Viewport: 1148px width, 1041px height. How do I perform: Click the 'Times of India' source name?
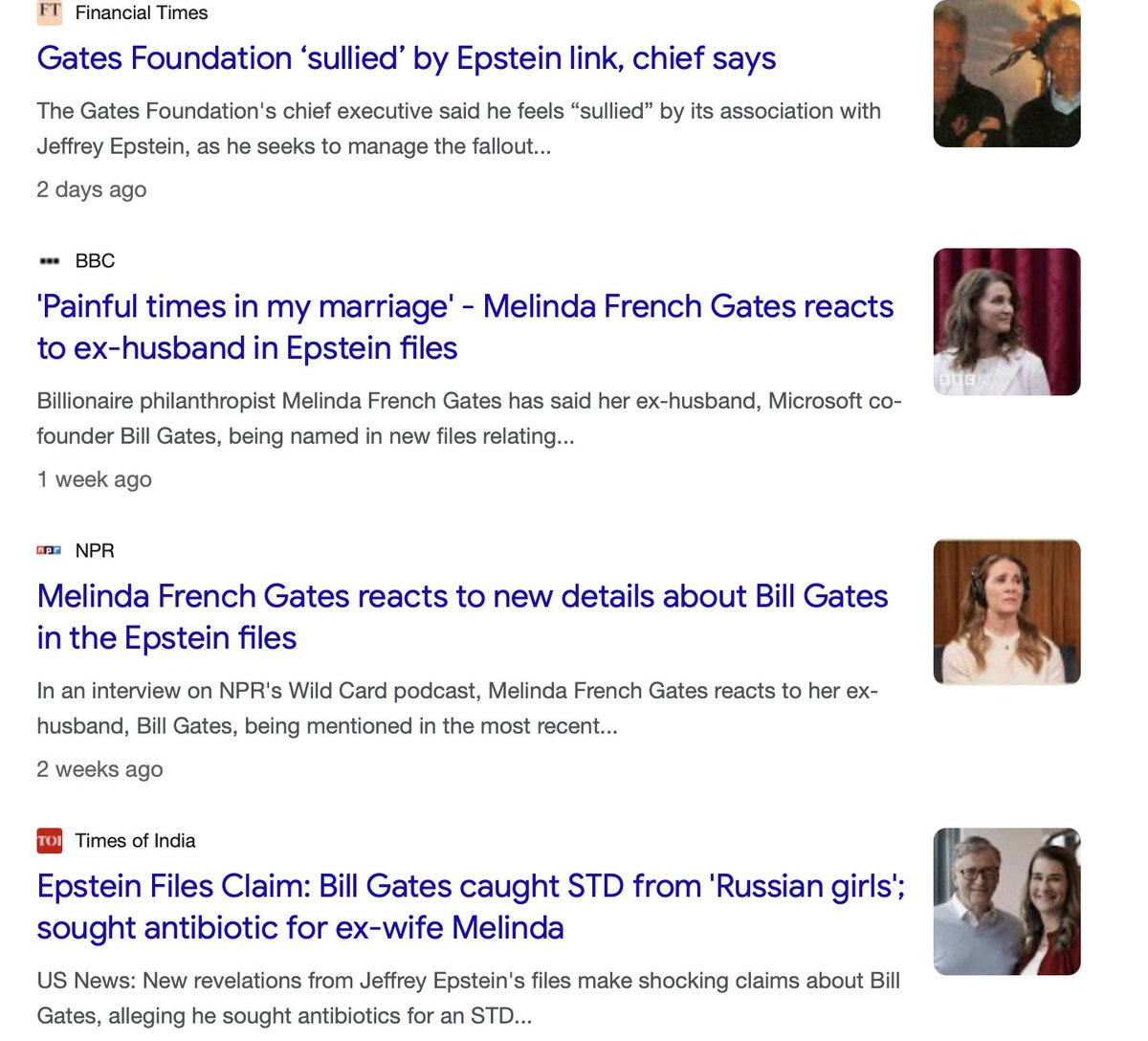(135, 840)
